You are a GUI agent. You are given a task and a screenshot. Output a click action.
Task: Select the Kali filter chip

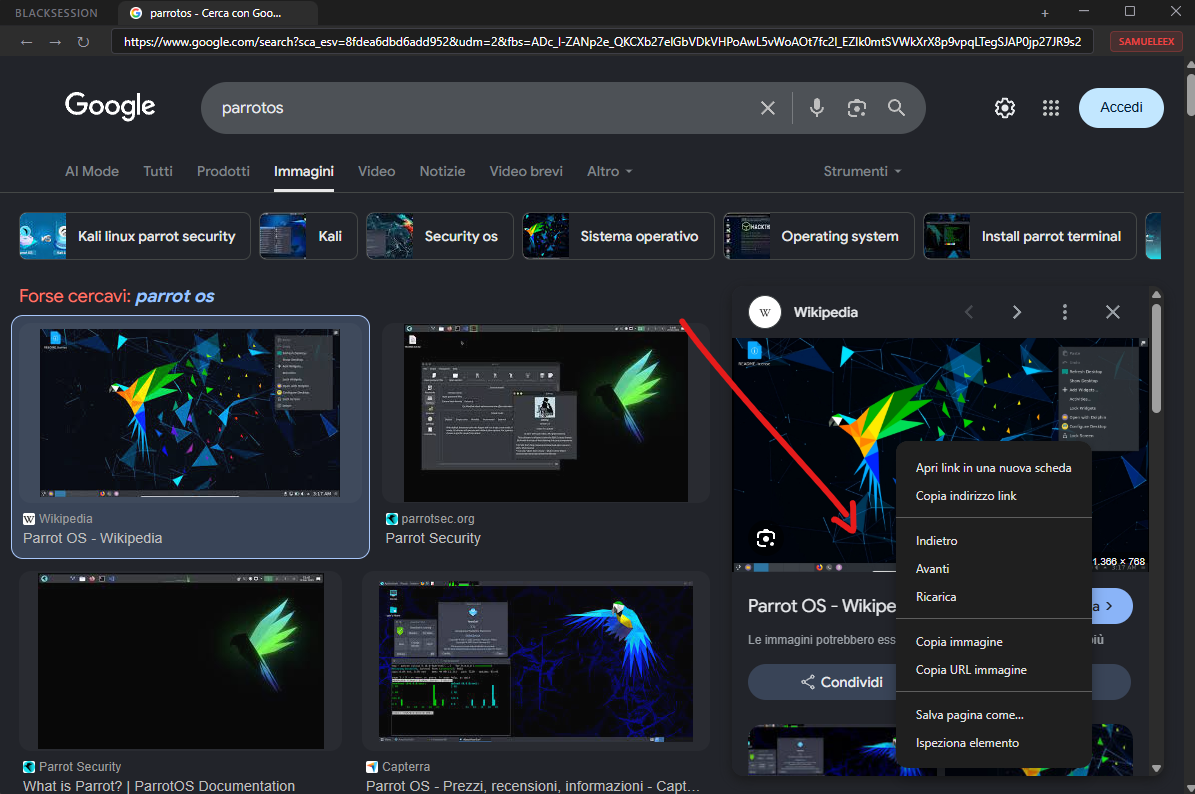[308, 236]
